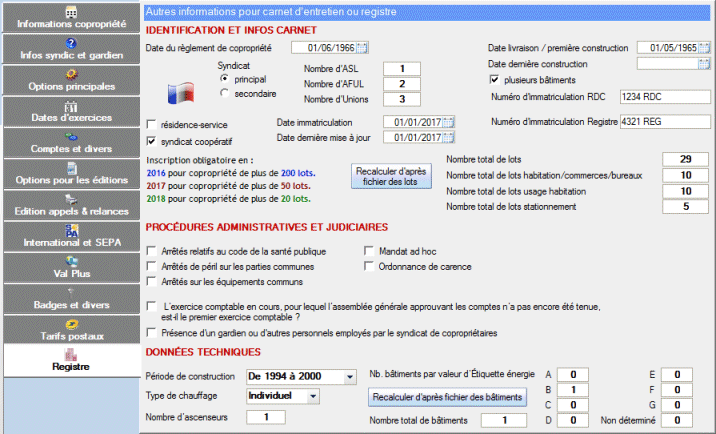Enable the Mandat ad hoc checkbox

click(x=369, y=251)
